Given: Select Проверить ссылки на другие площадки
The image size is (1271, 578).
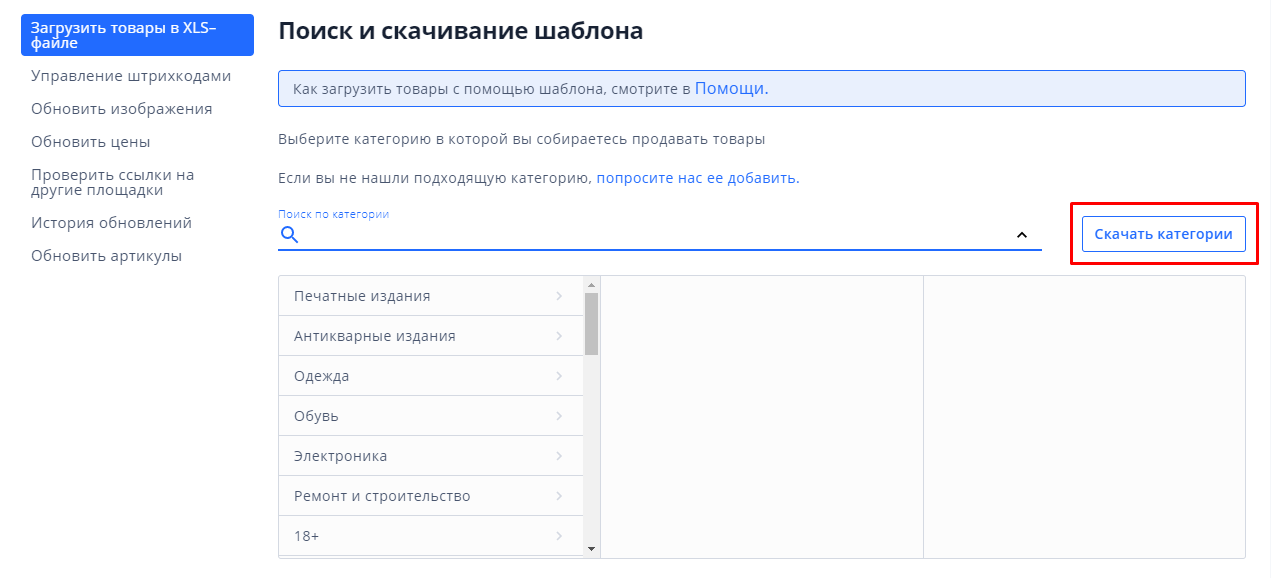Looking at the screenshot, I should 112,182.
